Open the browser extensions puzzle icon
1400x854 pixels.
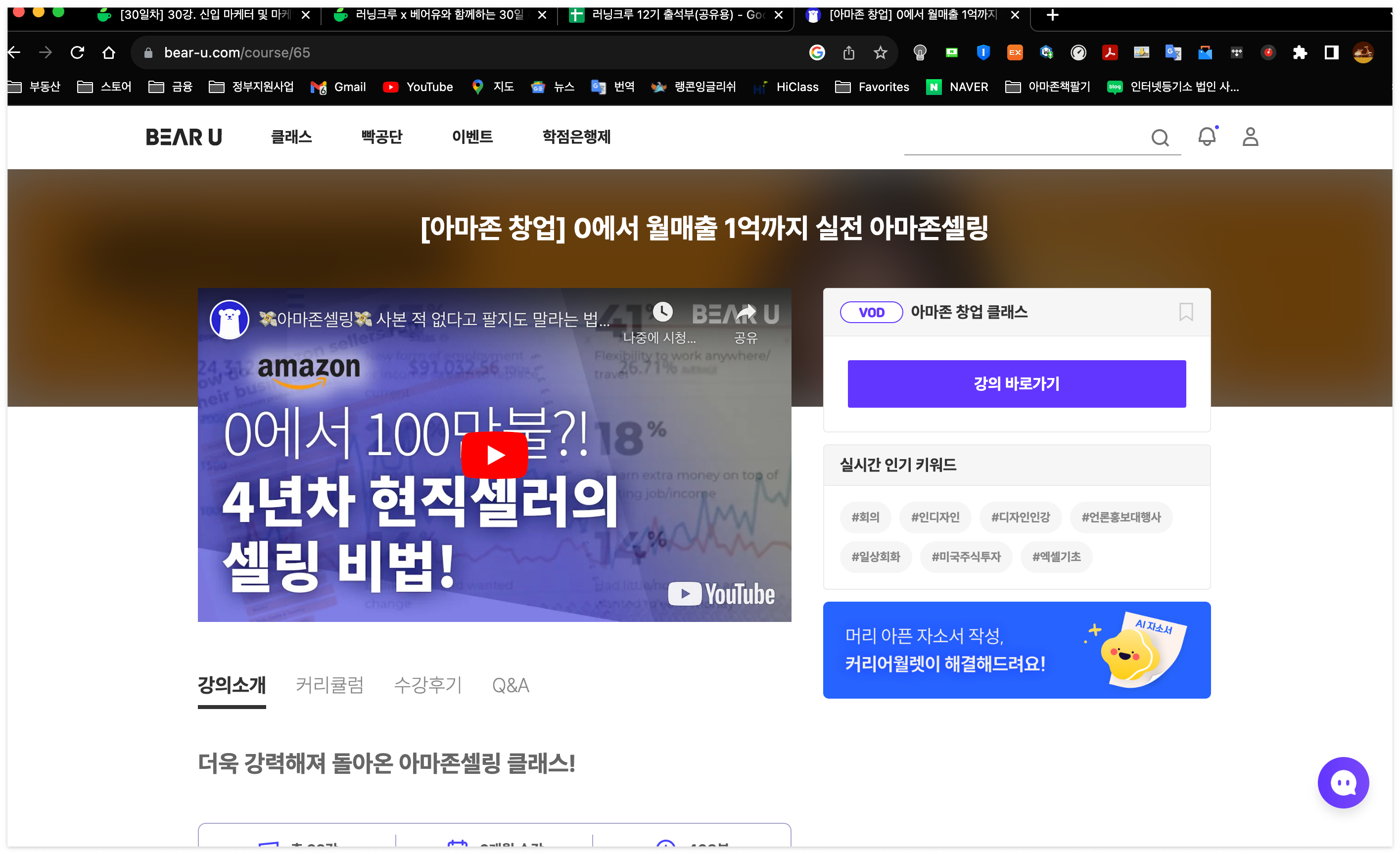point(1299,53)
